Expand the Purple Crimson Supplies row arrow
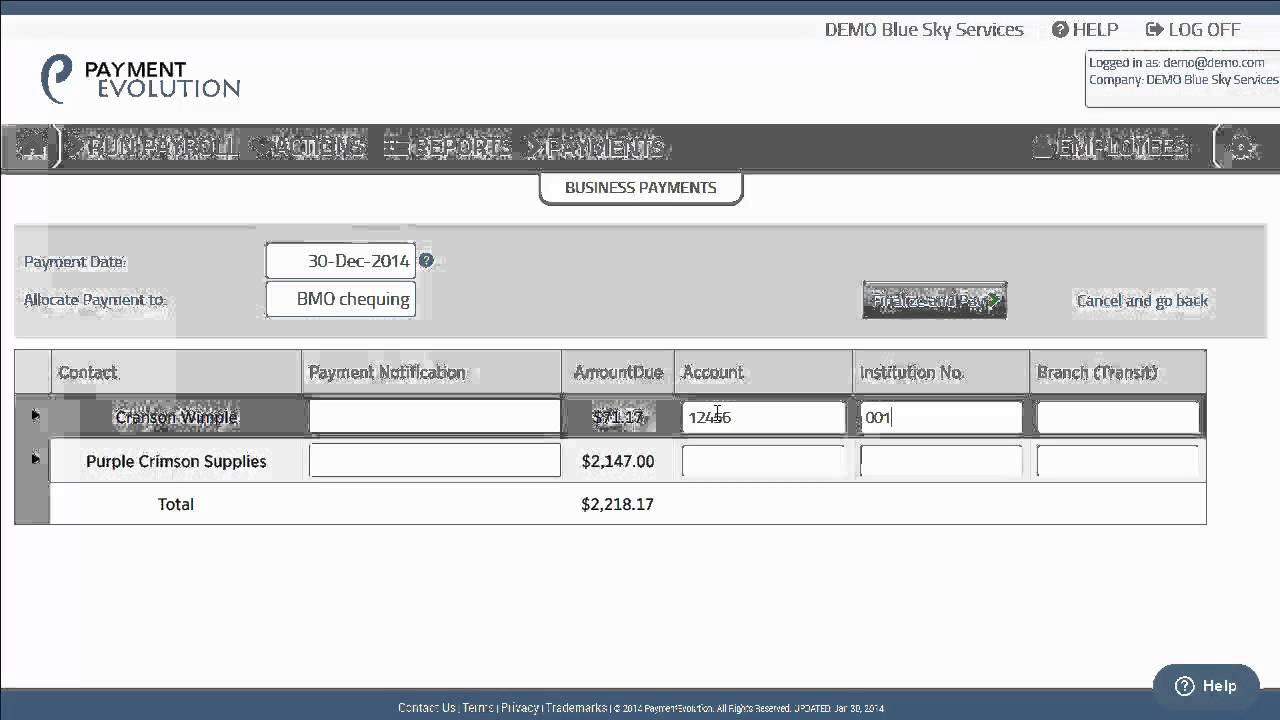The width and height of the screenshot is (1280, 720). tap(35, 459)
